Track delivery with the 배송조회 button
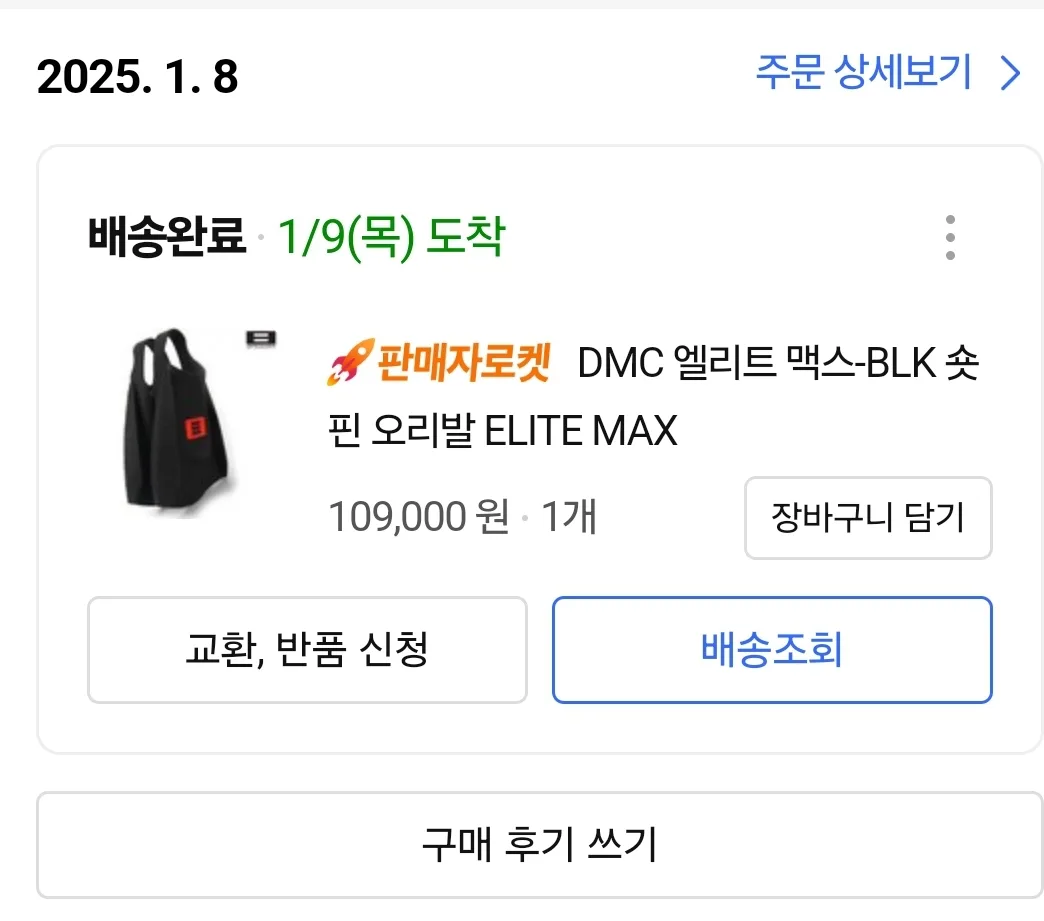The height and width of the screenshot is (921, 1044). pyautogui.click(x=771, y=650)
